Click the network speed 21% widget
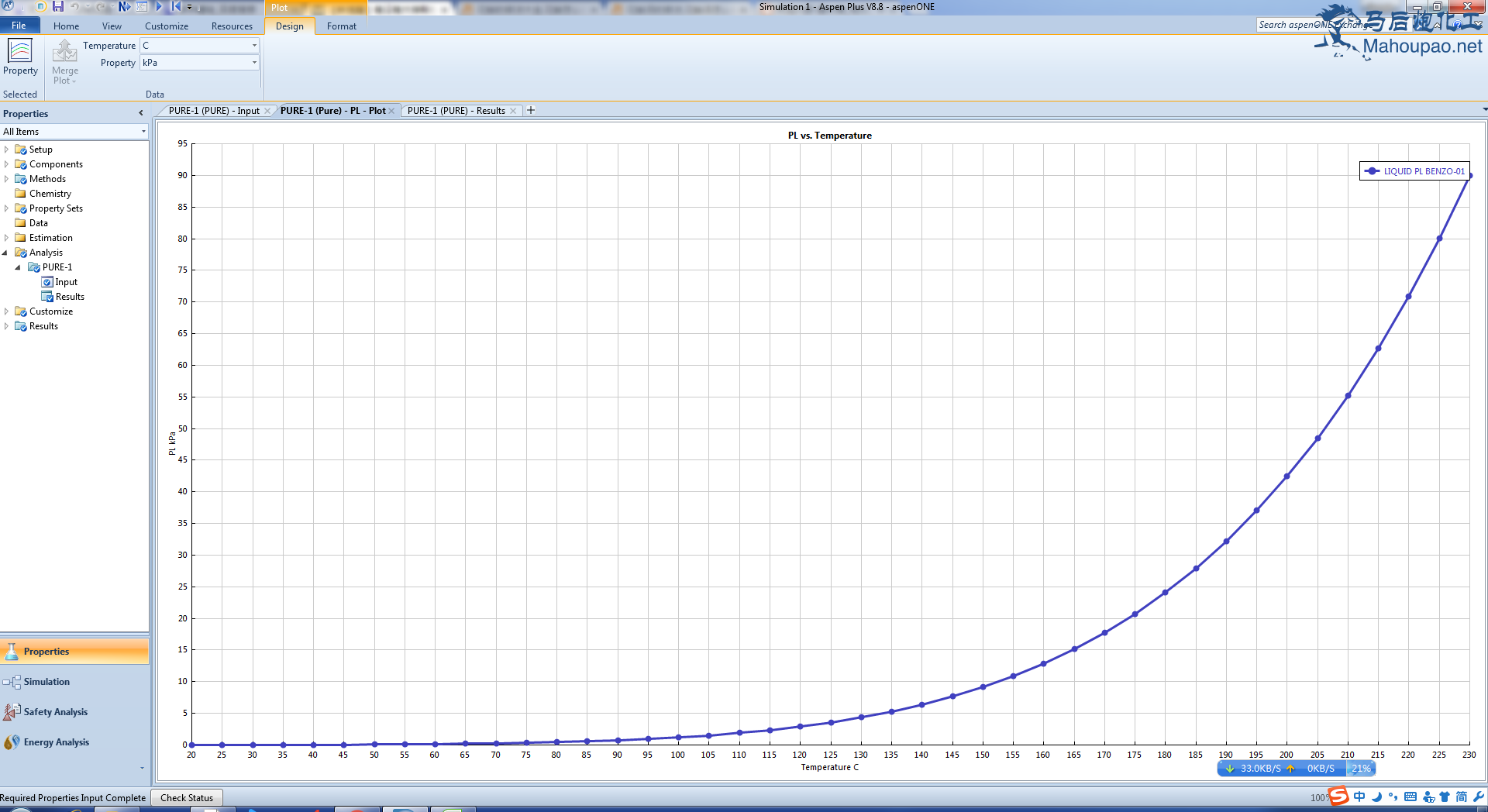The height and width of the screenshot is (812, 1488). tap(1297, 769)
